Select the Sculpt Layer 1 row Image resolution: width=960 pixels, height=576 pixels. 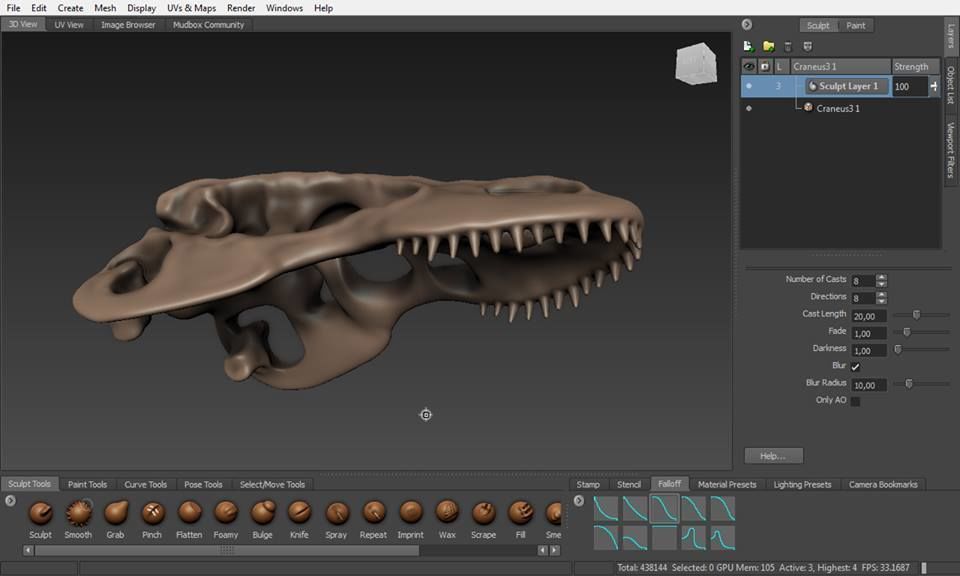click(840, 86)
